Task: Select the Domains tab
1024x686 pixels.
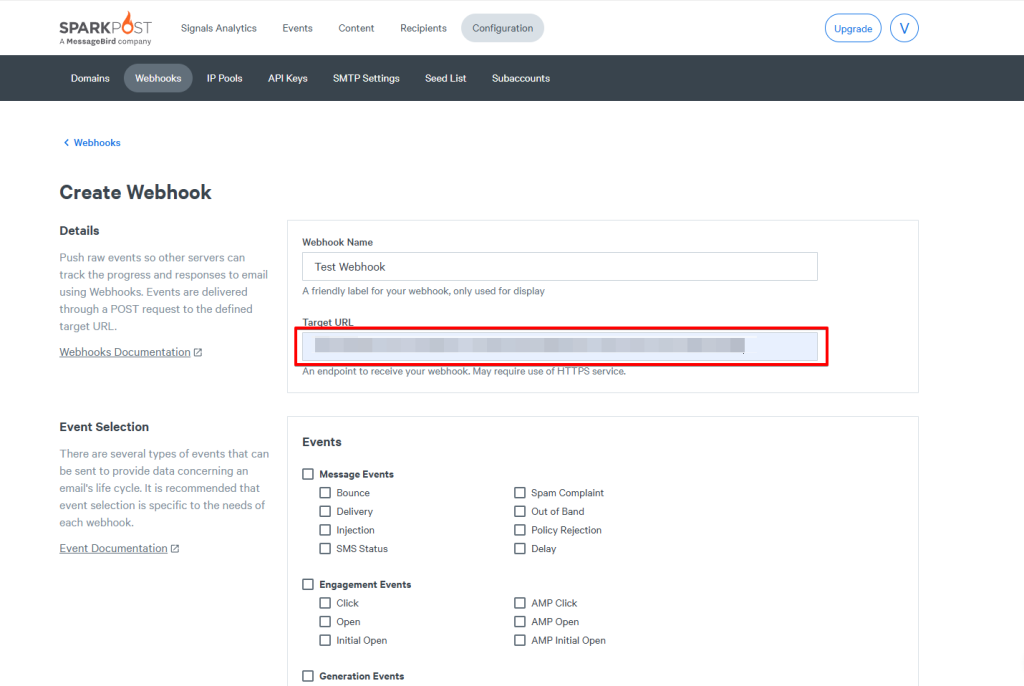Action: pyautogui.click(x=90, y=78)
